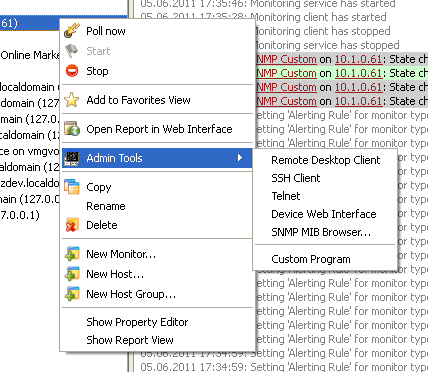
Task: Click the Poll now icon
Action: pos(72,31)
